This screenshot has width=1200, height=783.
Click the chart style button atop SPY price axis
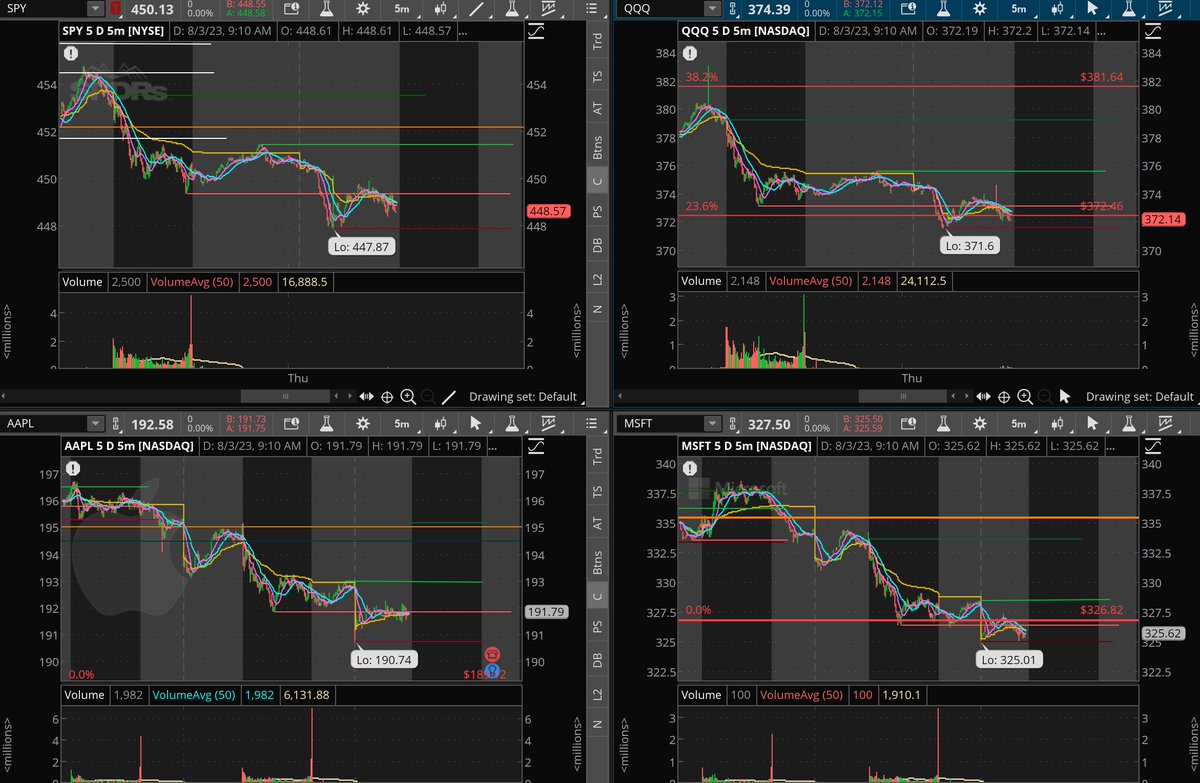(x=535, y=32)
